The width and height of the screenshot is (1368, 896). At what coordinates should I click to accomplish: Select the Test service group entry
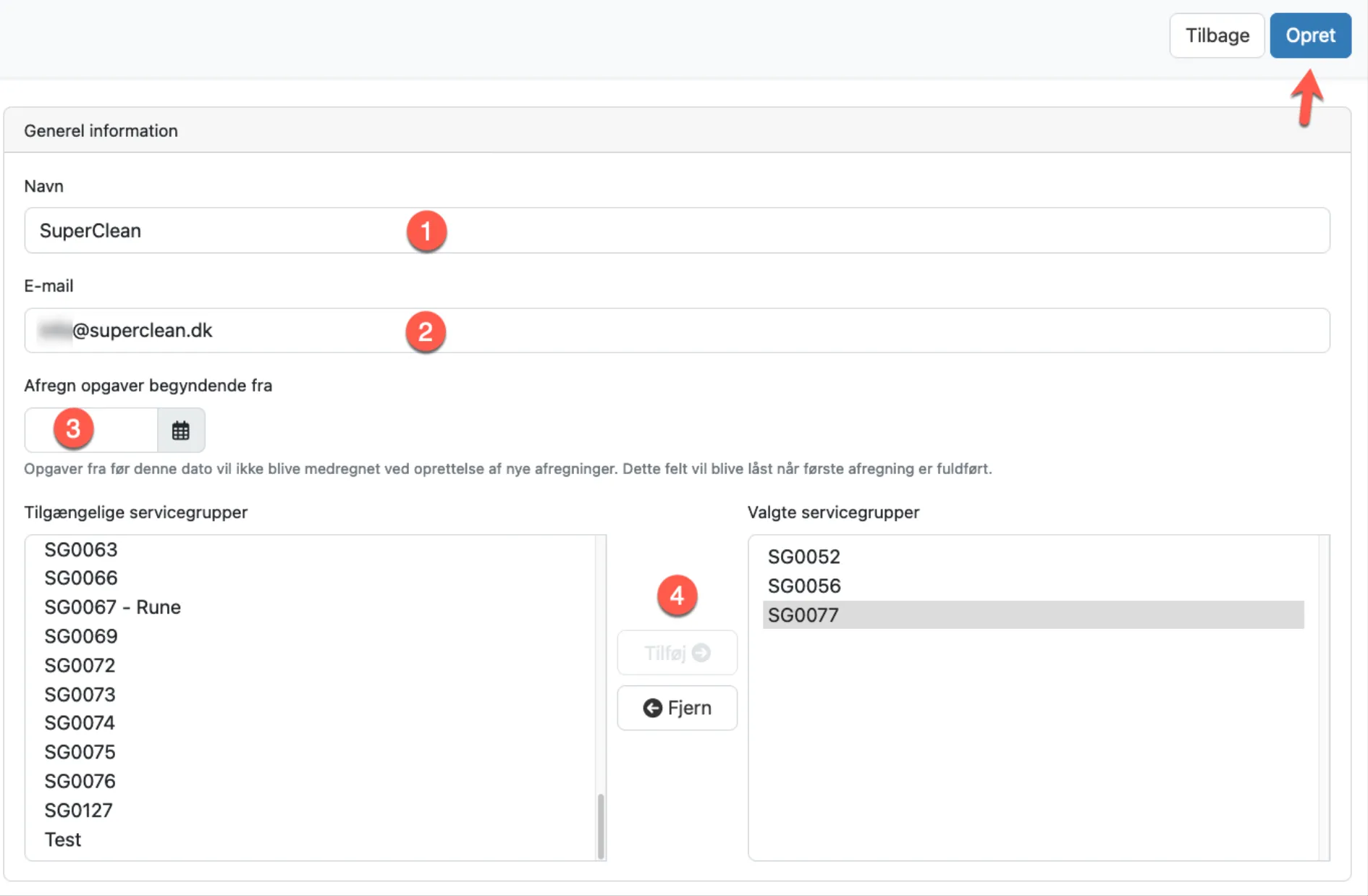coord(63,840)
